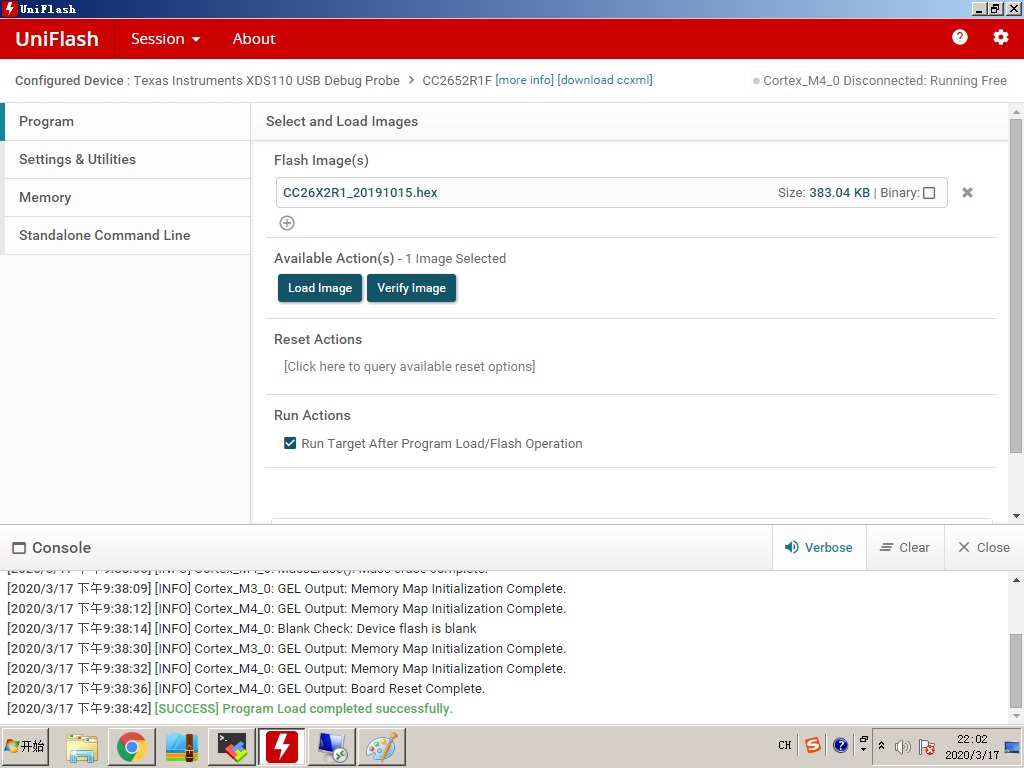The width and height of the screenshot is (1024, 768).
Task: Click the Load Image button
Action: pos(320,288)
